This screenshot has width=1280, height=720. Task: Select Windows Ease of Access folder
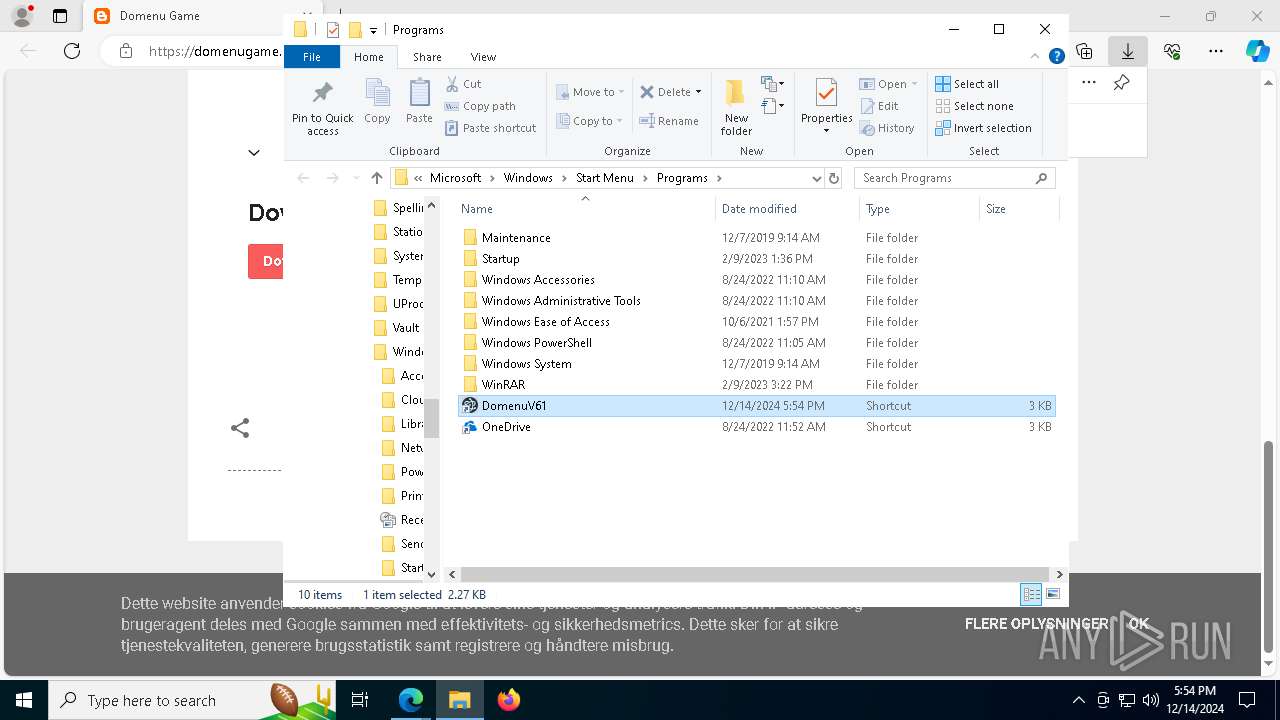pos(756,322)
